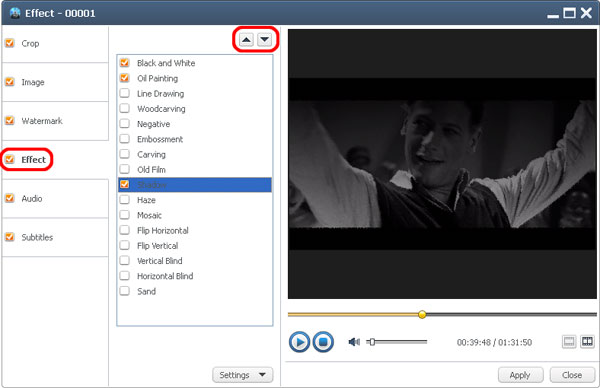
Task: Click the video preview image
Action: 442,164
